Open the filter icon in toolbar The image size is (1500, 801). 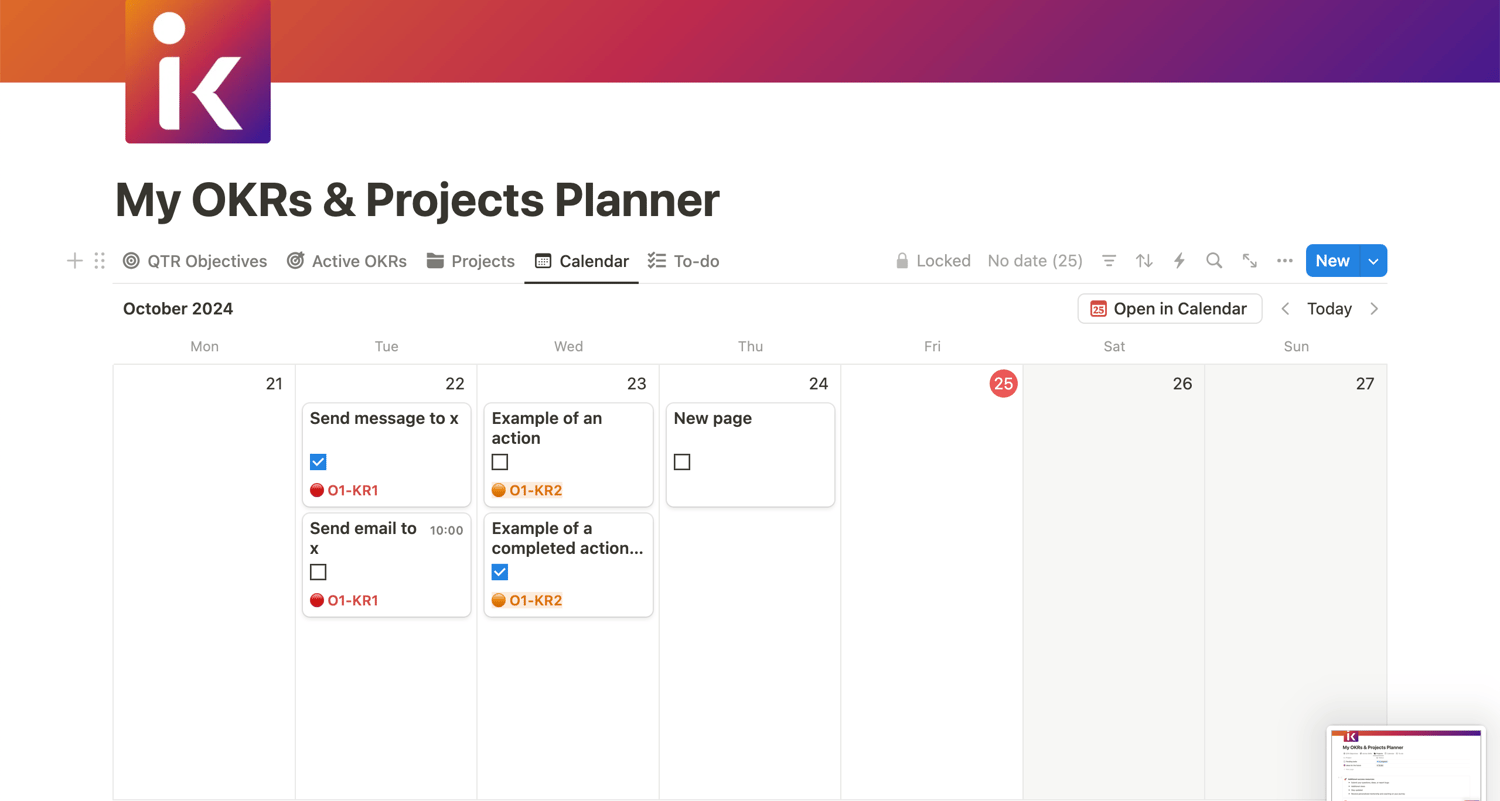pyautogui.click(x=1109, y=261)
